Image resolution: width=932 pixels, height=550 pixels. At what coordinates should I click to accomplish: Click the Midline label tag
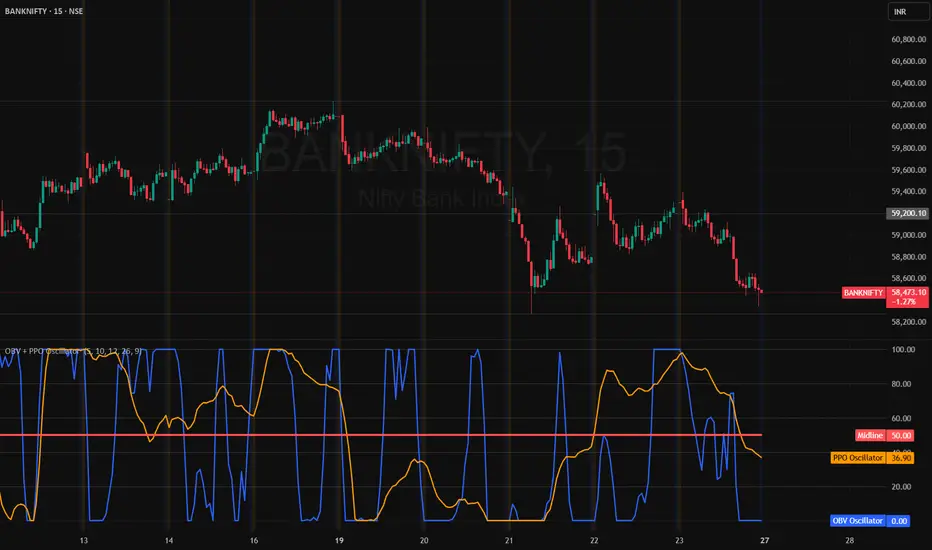(x=870, y=435)
